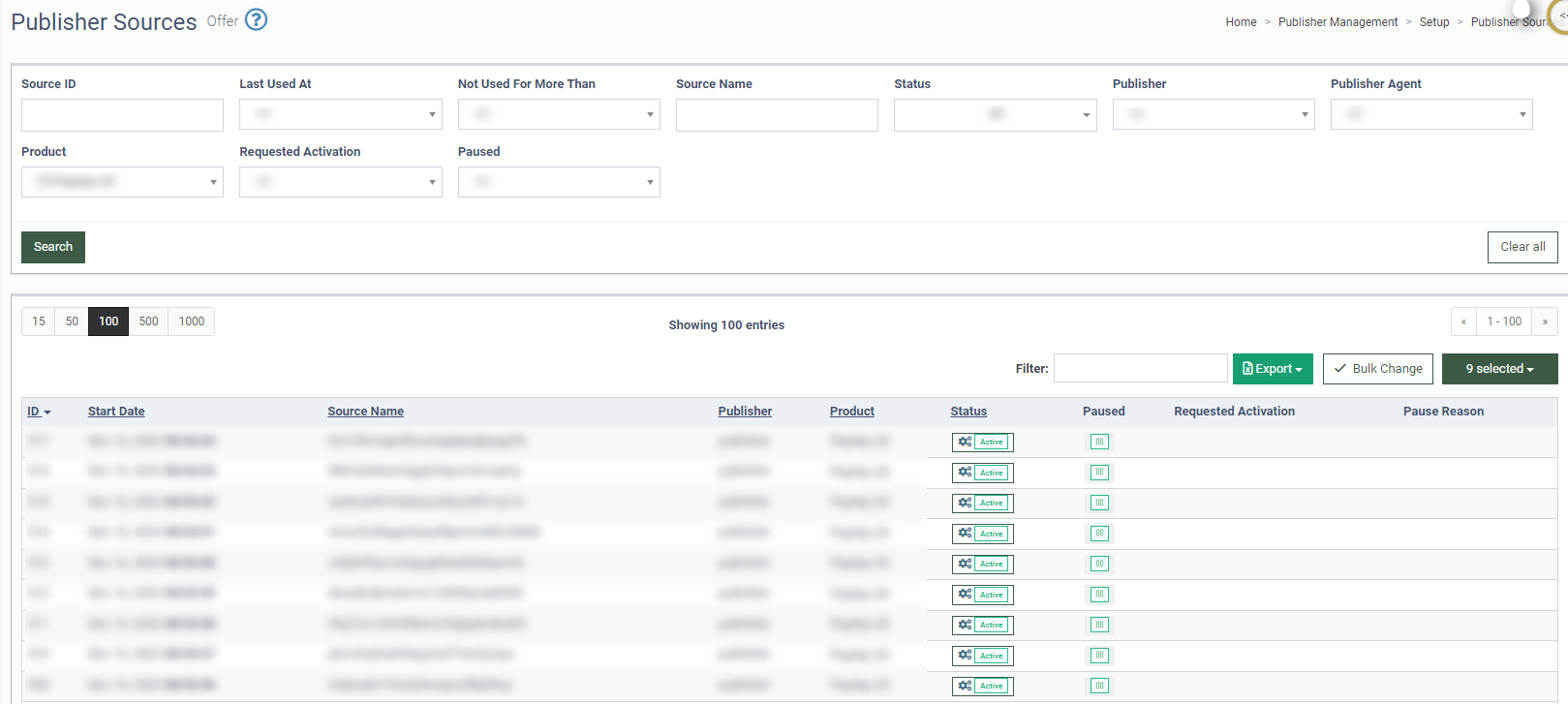The height and width of the screenshot is (704, 1568).
Task: Click pause icon in first table row
Action: tap(1099, 442)
